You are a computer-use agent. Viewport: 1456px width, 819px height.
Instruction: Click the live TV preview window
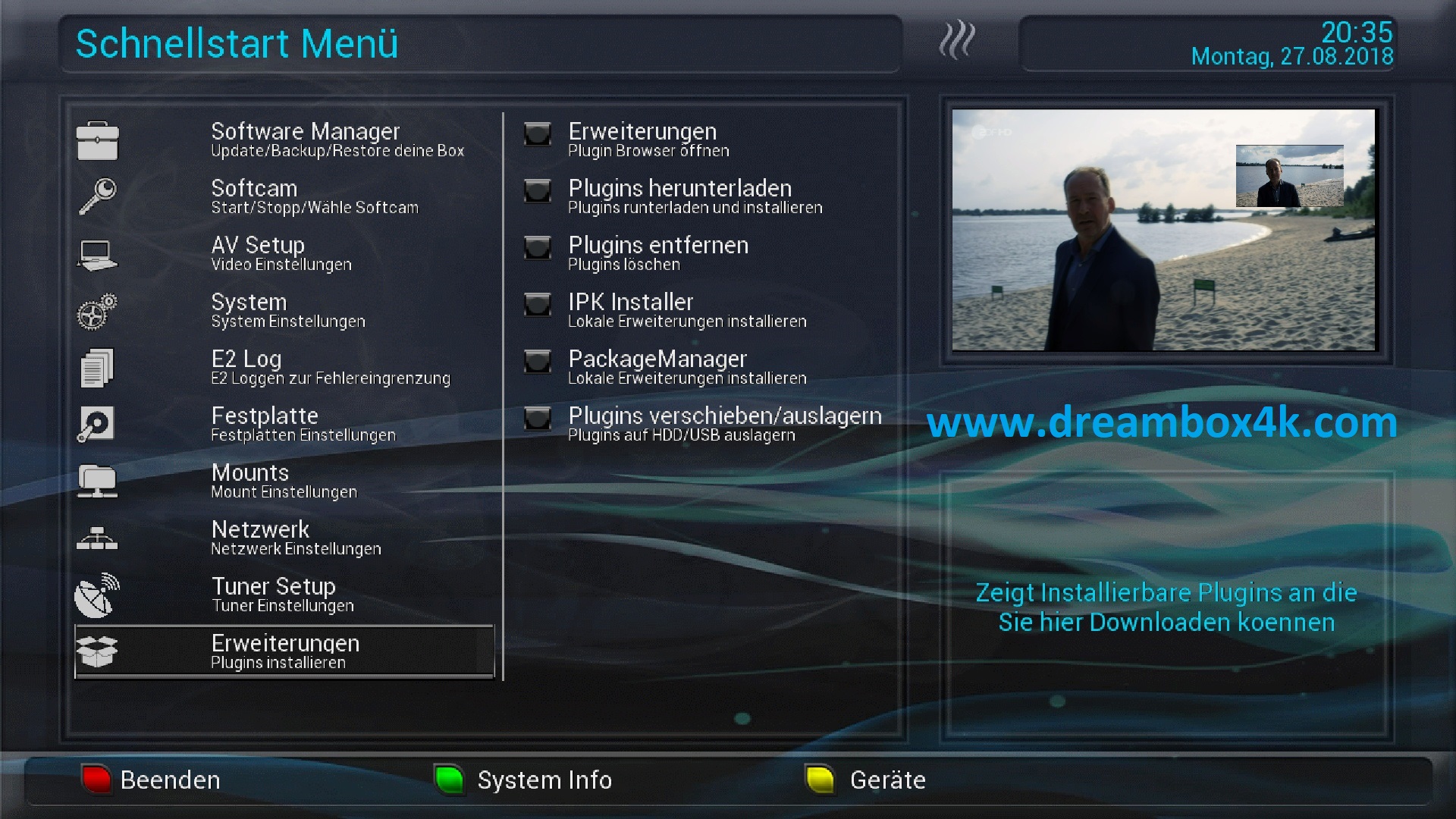pyautogui.click(x=1163, y=230)
